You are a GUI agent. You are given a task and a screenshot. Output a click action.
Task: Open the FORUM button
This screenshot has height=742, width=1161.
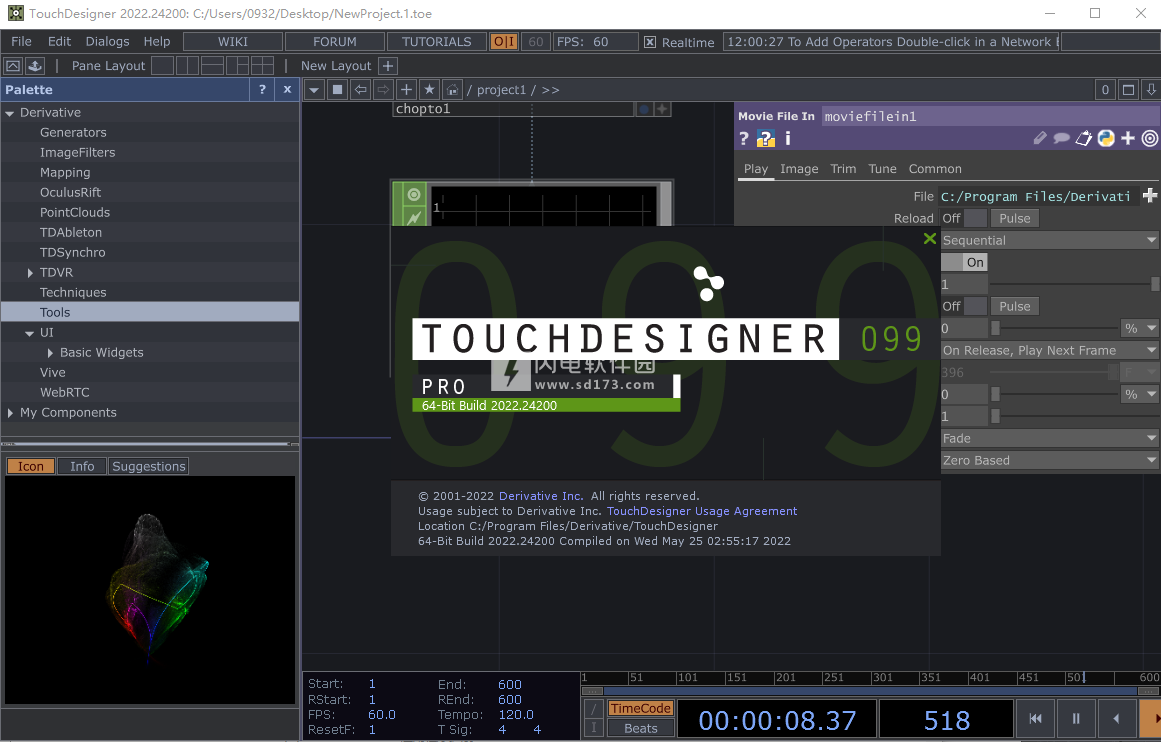click(335, 41)
